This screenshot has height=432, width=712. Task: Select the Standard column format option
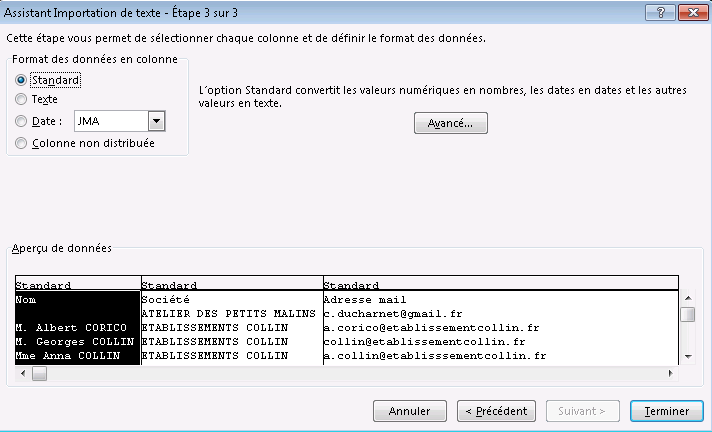pos(22,79)
